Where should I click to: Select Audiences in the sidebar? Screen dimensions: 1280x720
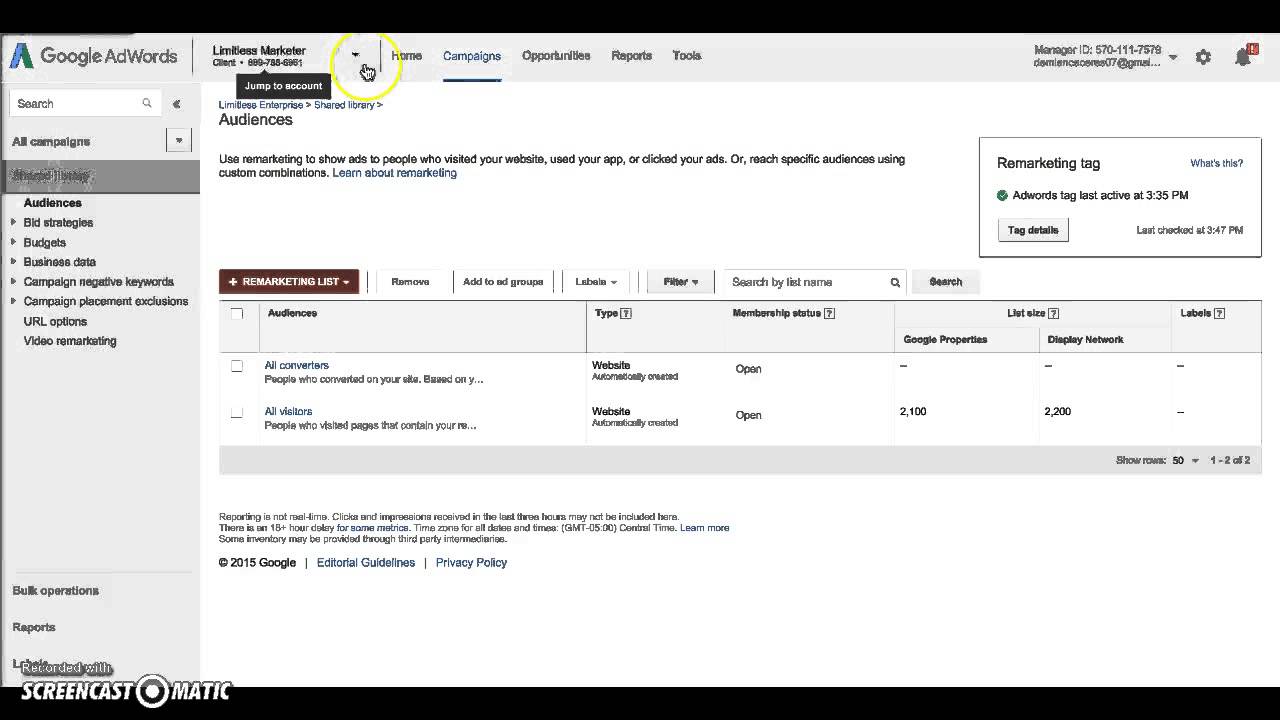pos(53,203)
